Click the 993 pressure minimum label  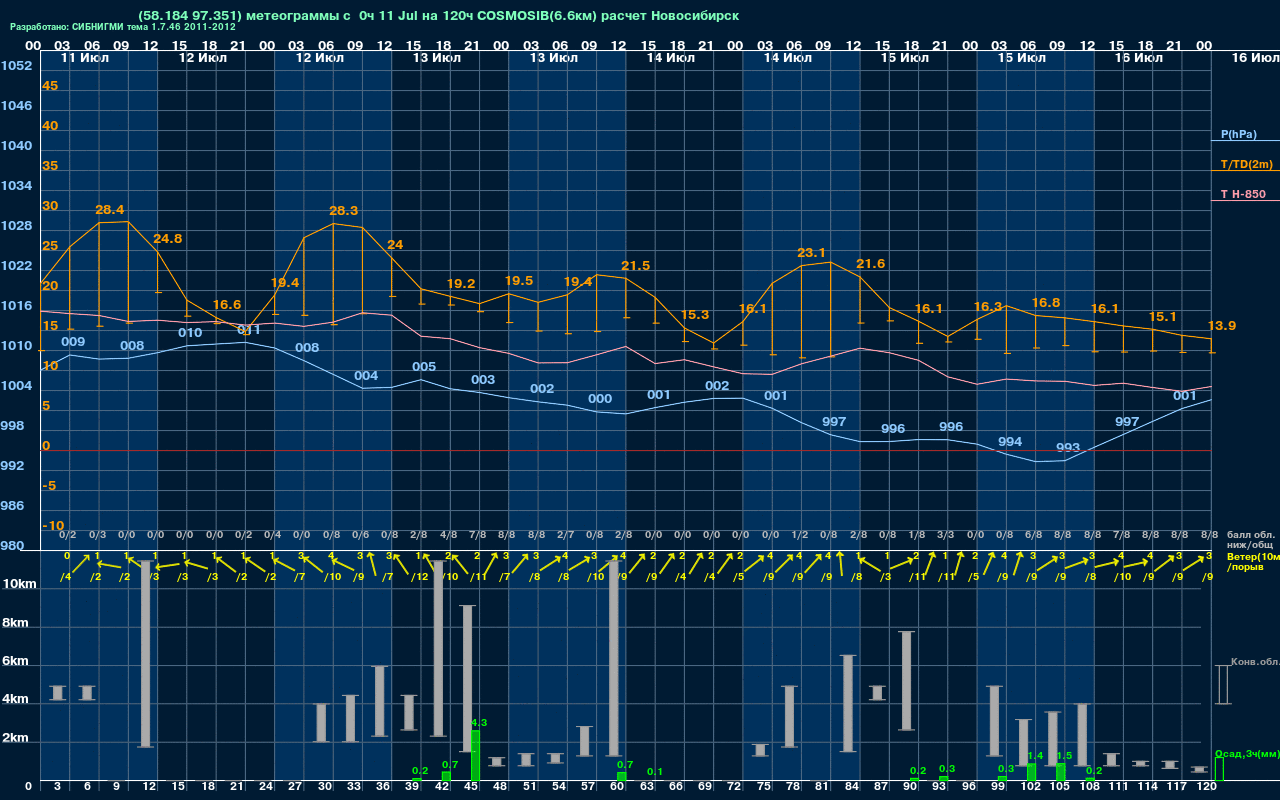click(1068, 448)
